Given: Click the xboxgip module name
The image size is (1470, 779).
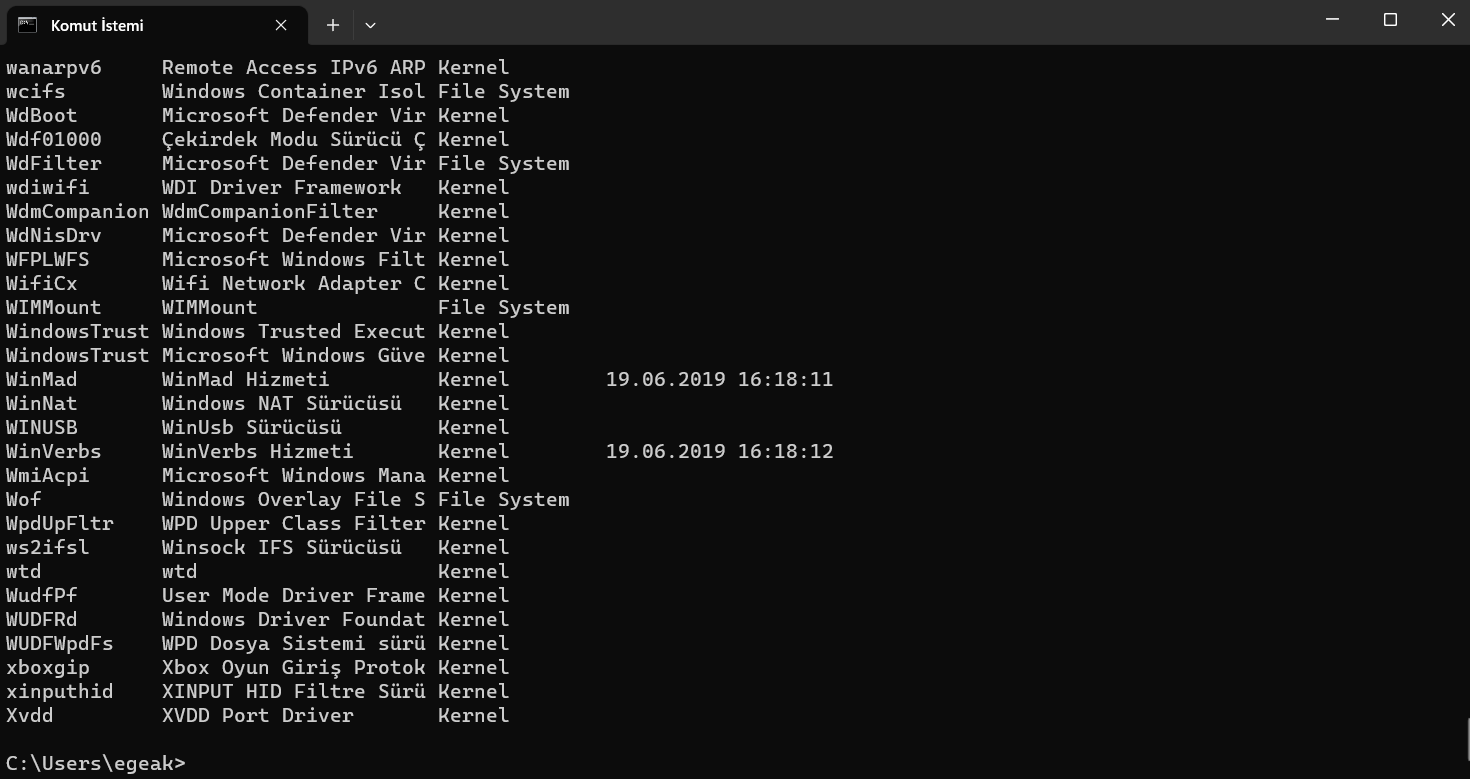Looking at the screenshot, I should coord(48,668).
